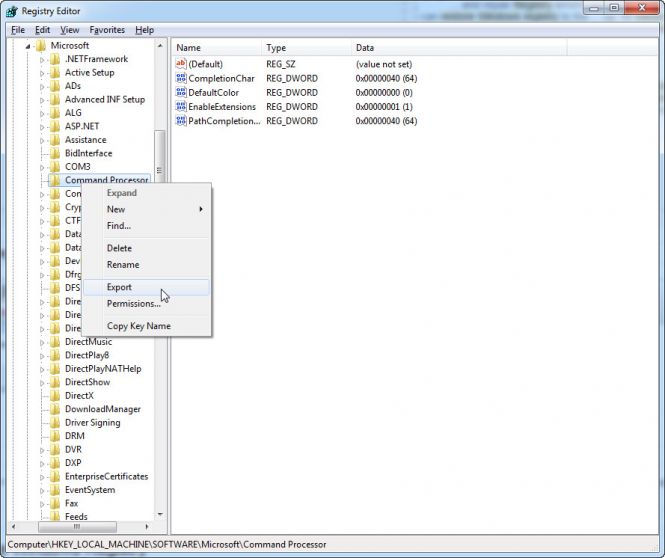
Task: Select Copy Key Name option
Action: [x=138, y=326]
